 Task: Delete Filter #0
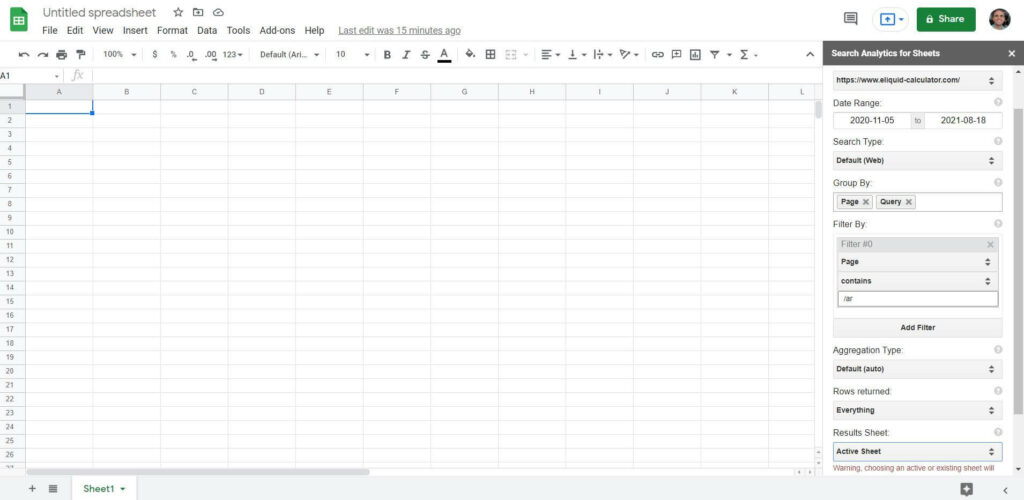[x=990, y=244]
